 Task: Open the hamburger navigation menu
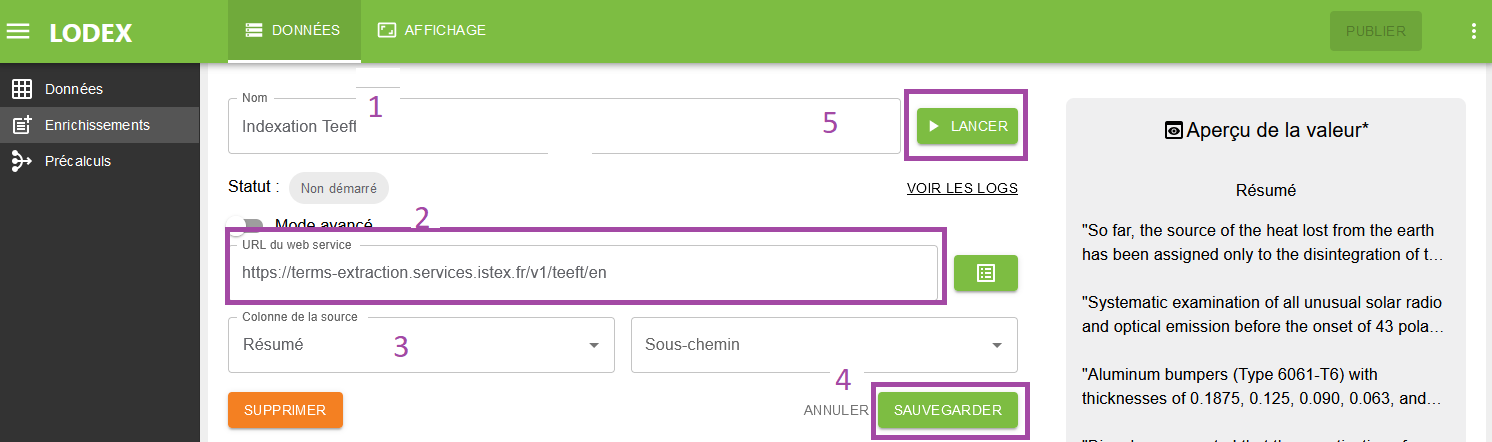click(x=18, y=31)
